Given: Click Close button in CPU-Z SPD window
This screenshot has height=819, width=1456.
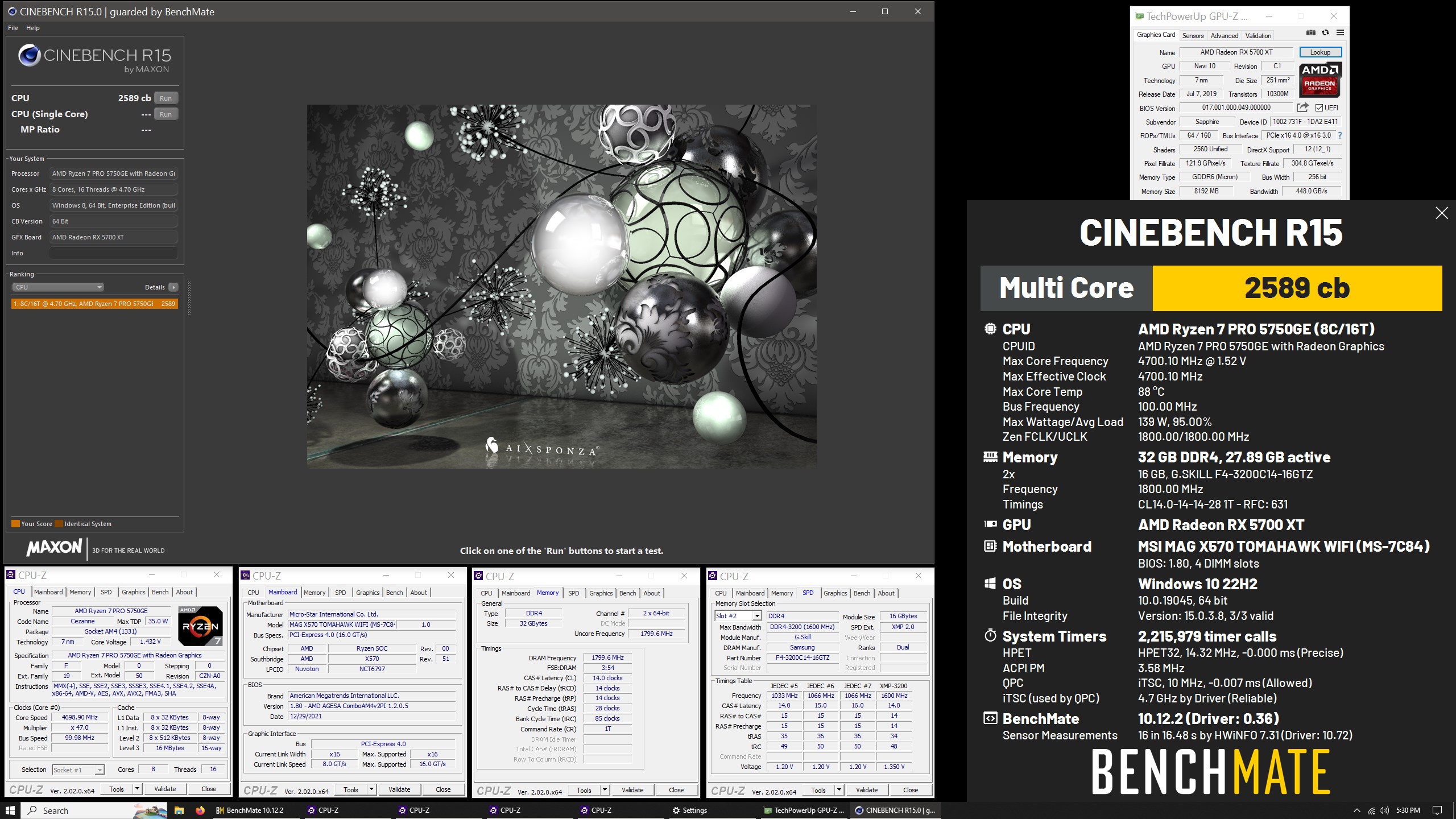Looking at the screenshot, I should (x=910, y=790).
